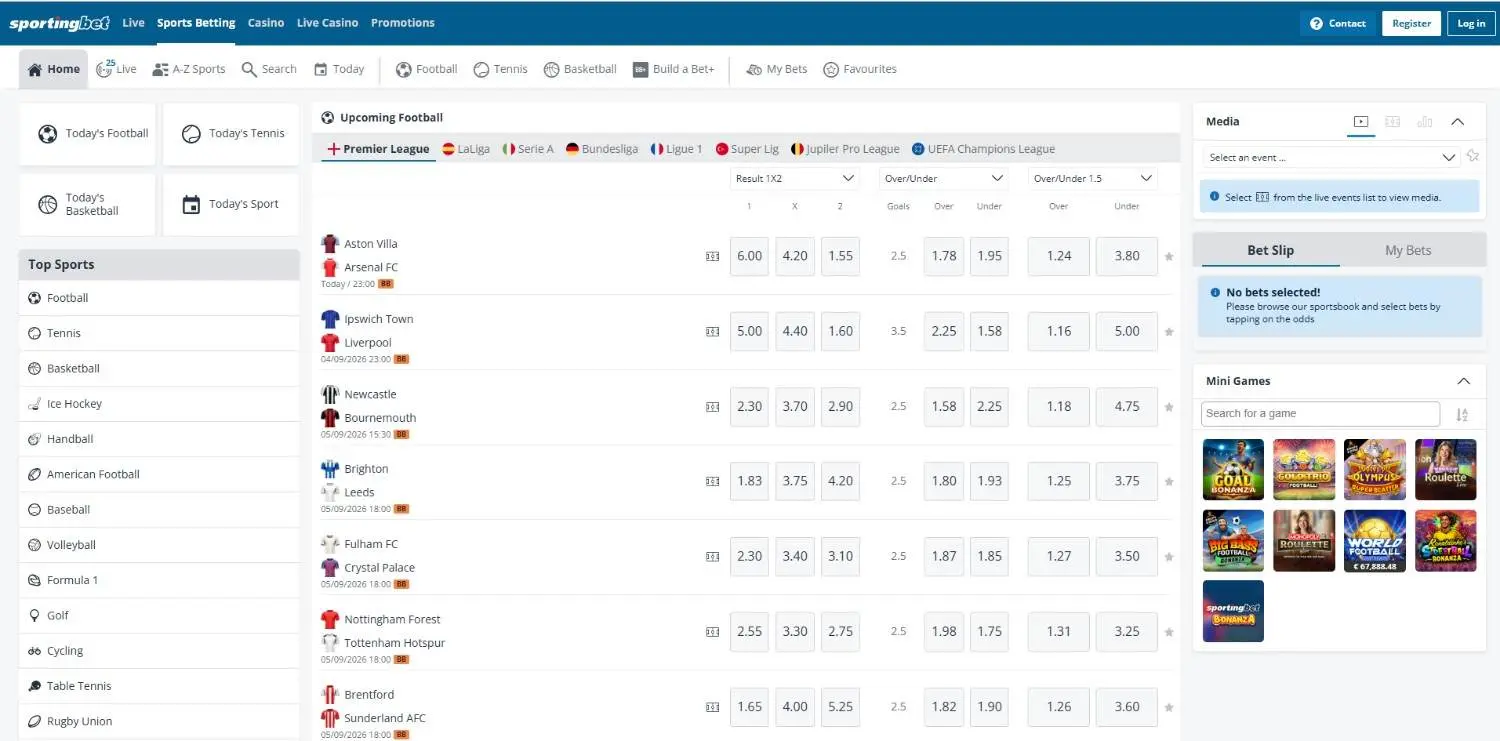Select Formula 1 in Top Sports
This screenshot has width=1500, height=741.
point(159,580)
